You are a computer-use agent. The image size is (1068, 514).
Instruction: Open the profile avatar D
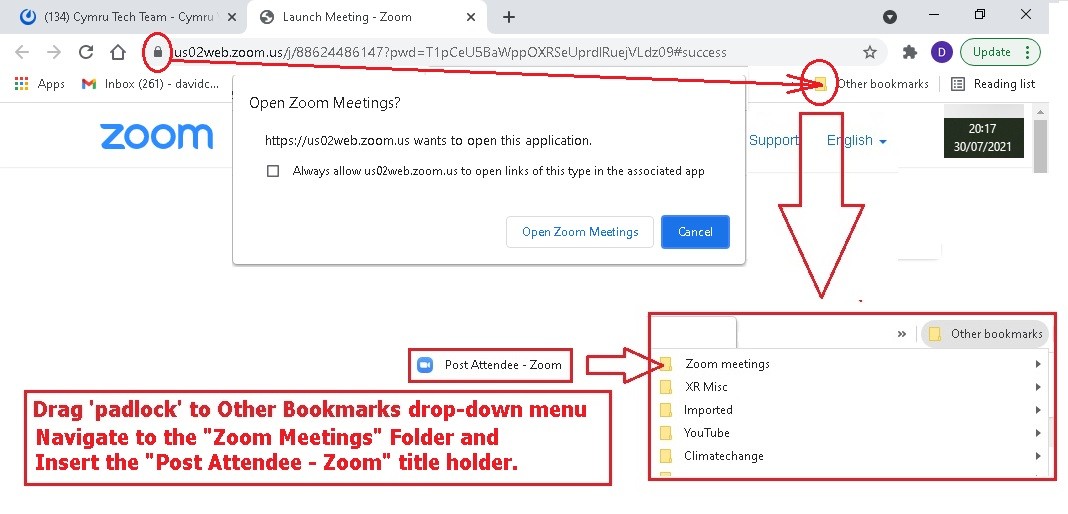point(942,52)
